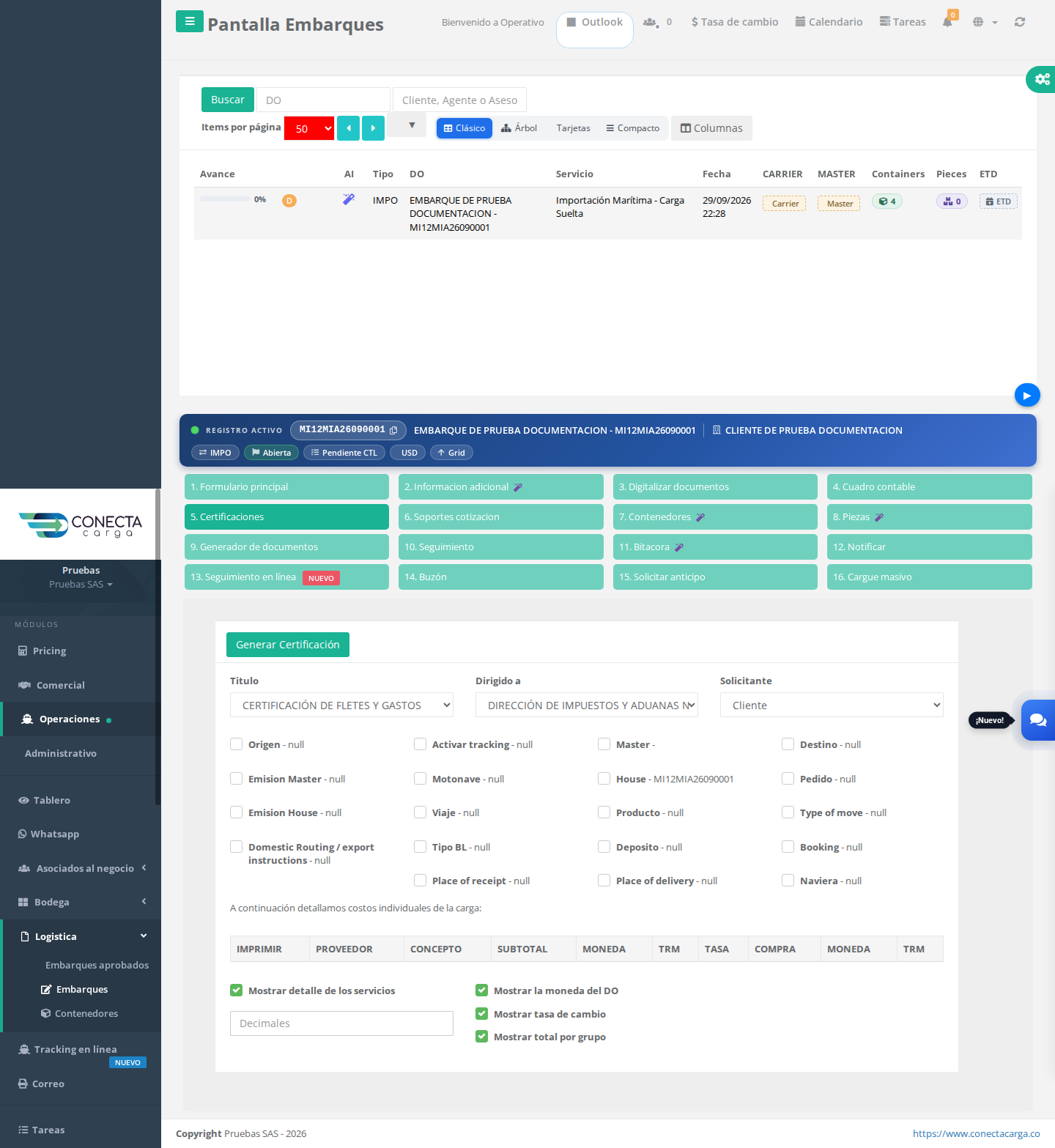This screenshot has height=1148, width=1055.
Task: Open the 12. Notificar tab
Action: tap(929, 547)
